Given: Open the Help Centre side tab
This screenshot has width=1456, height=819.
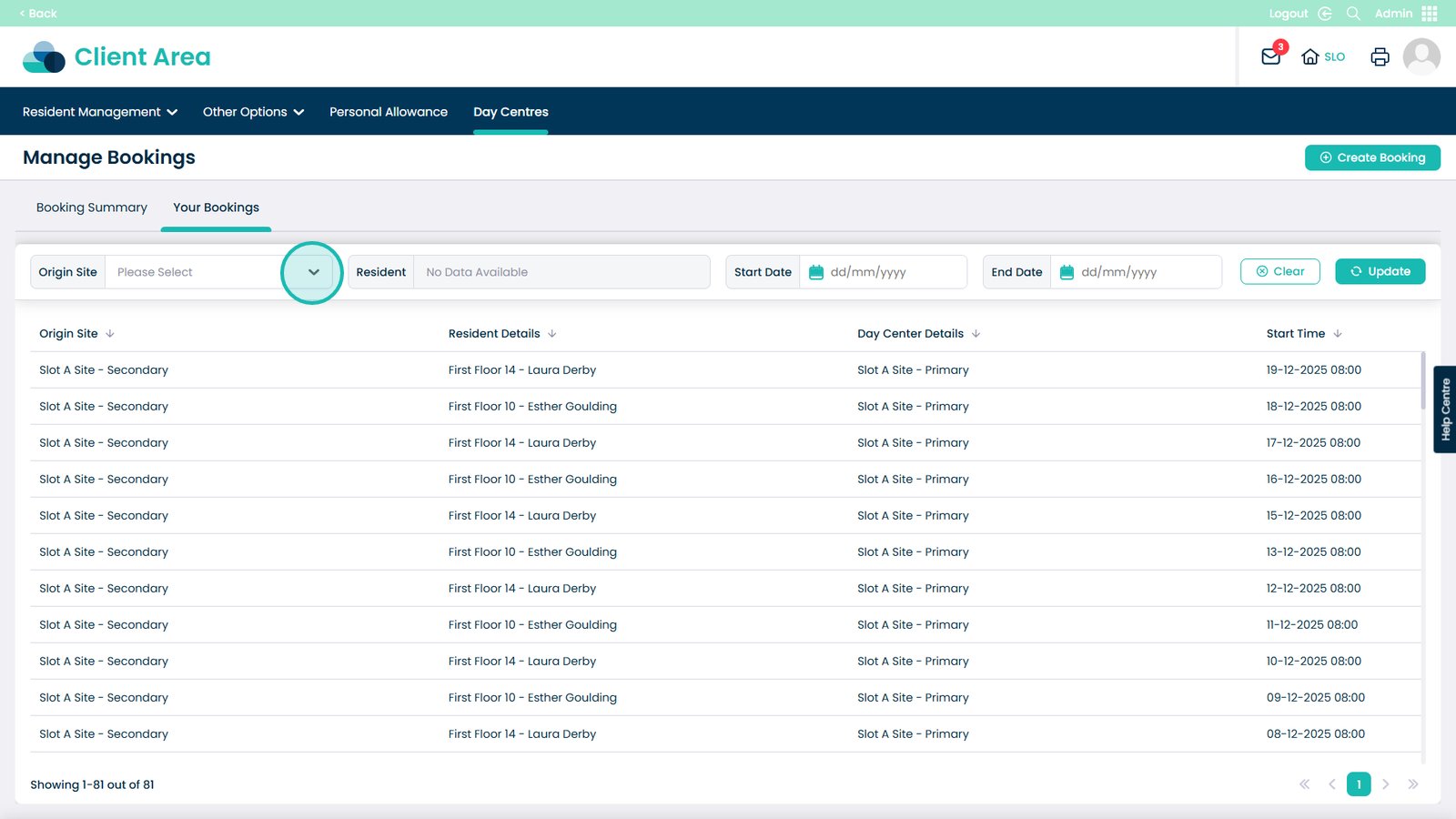Looking at the screenshot, I should point(1445,409).
